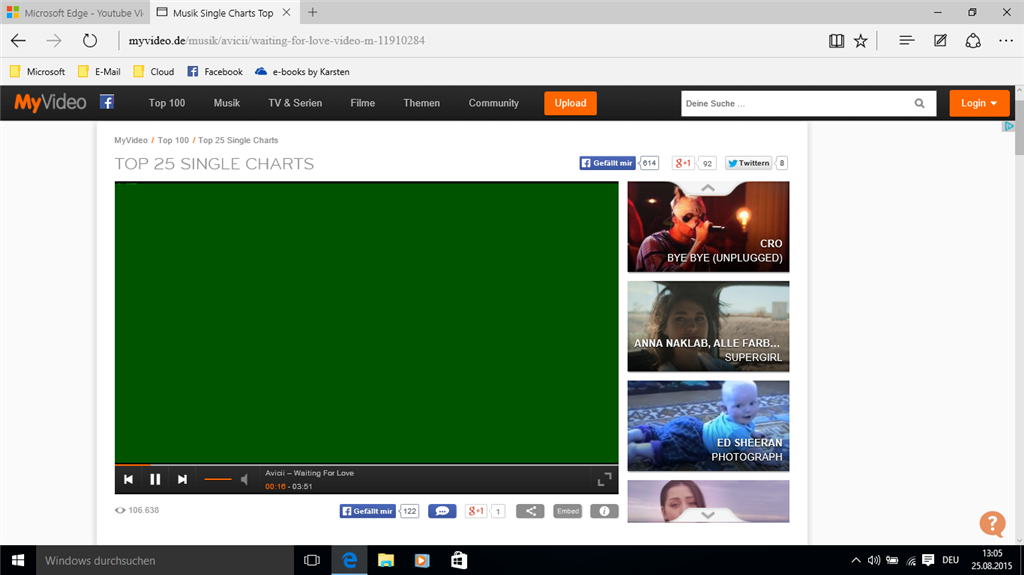Open Windows Start menu
1024x575 pixels.
[x=18, y=560]
